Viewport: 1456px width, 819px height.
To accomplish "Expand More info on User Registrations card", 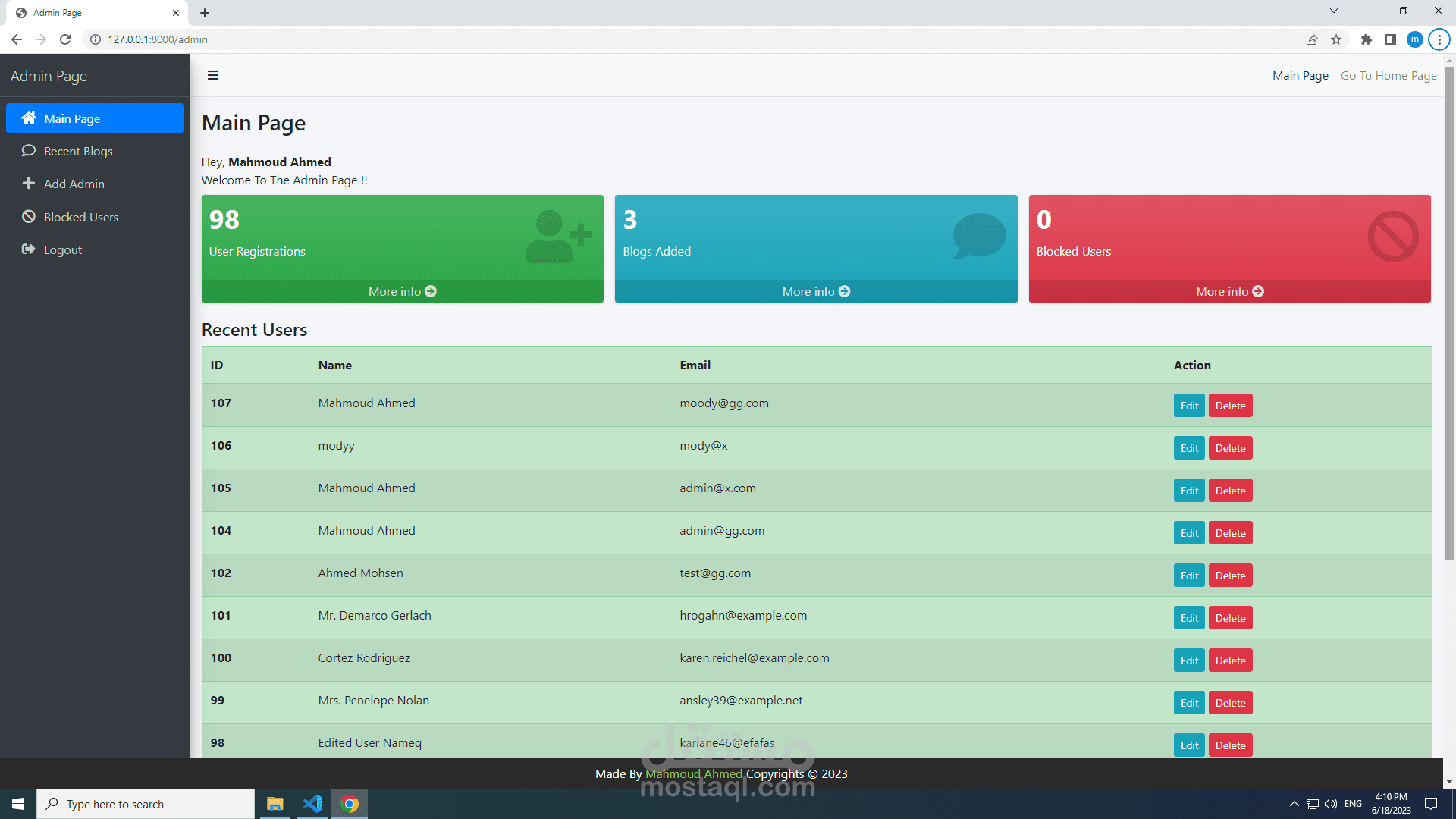I will (x=402, y=291).
